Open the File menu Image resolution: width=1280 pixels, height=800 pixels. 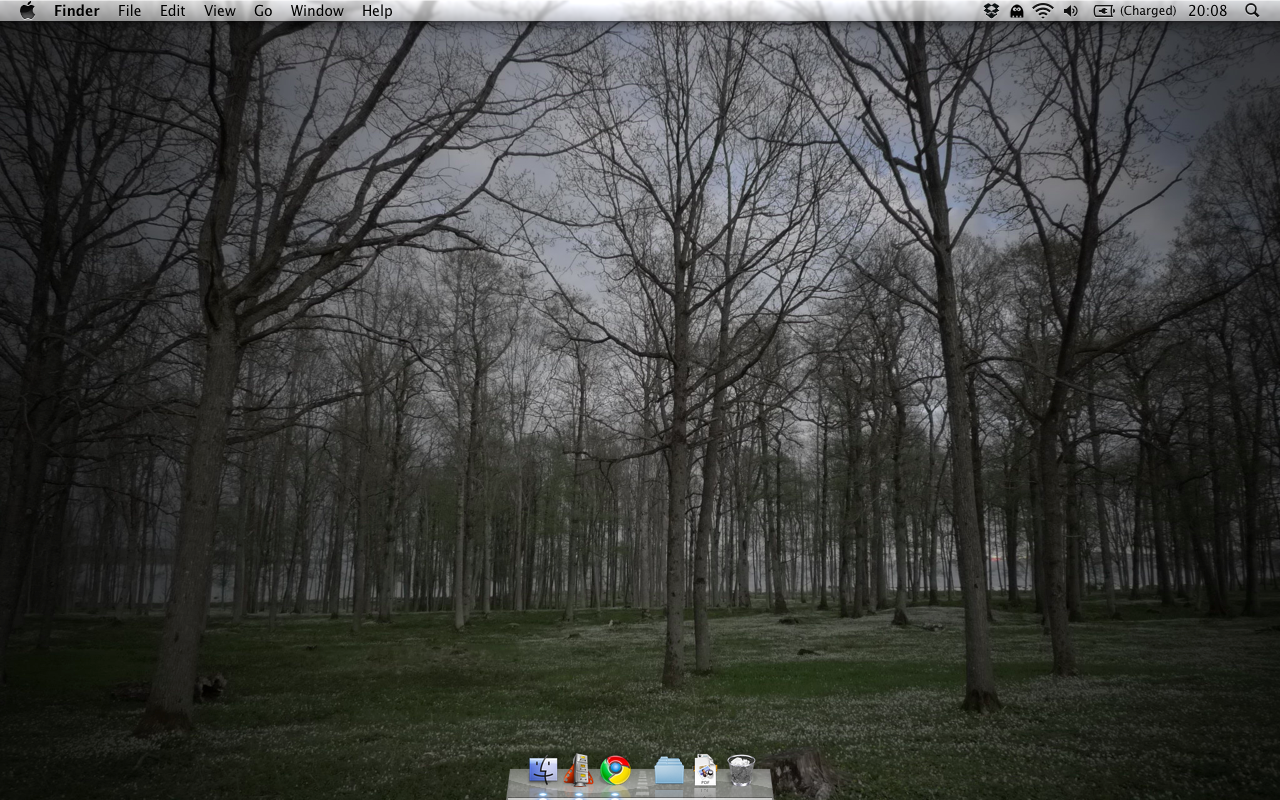coord(129,11)
